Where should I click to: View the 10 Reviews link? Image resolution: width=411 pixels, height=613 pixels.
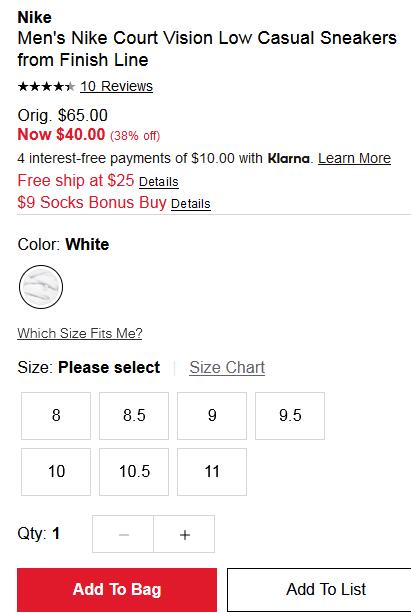coord(117,86)
